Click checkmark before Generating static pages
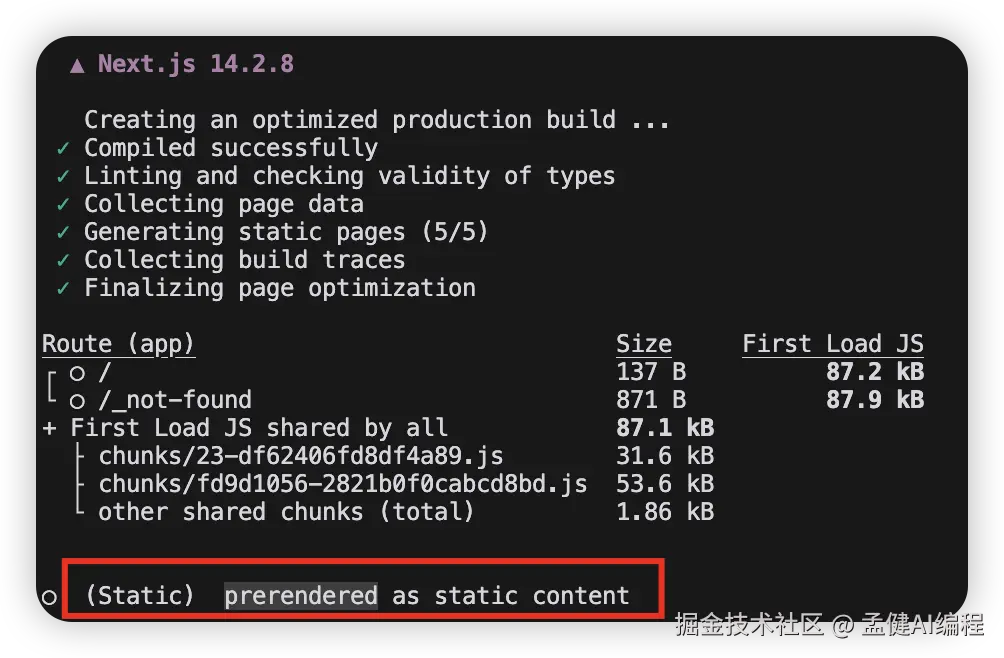 point(63,232)
